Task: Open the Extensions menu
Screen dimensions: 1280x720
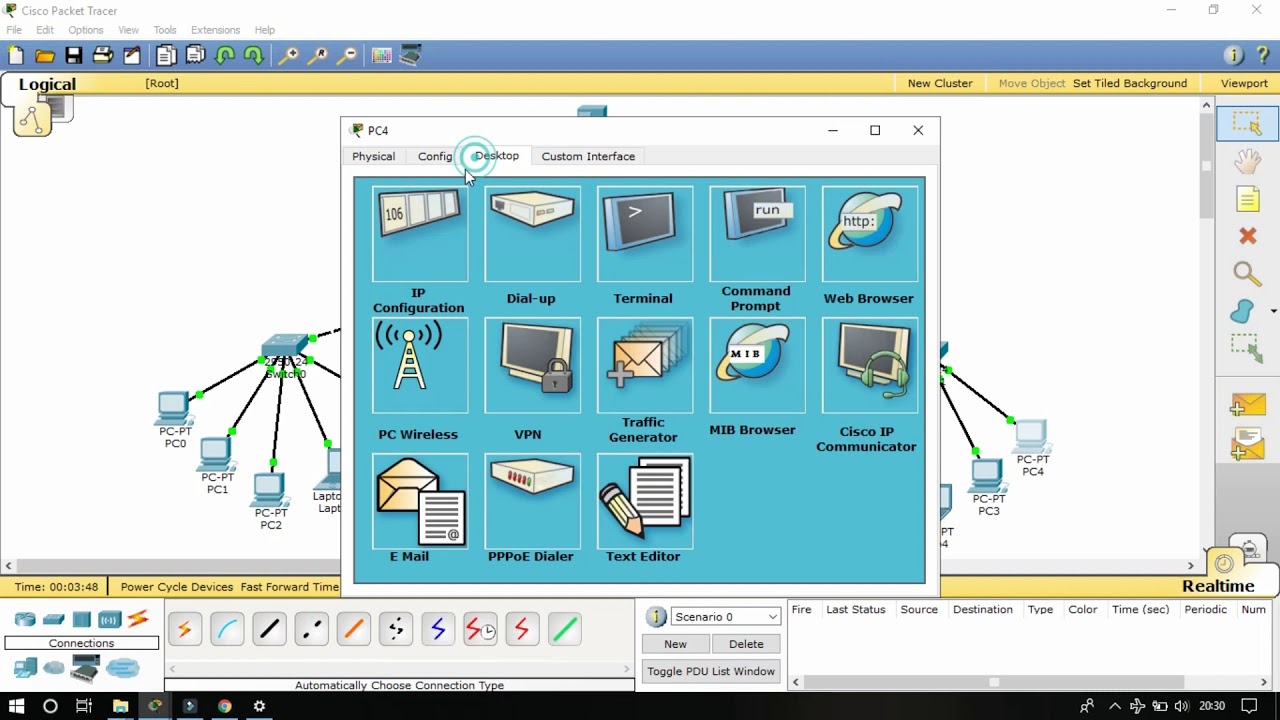Action: (215, 30)
